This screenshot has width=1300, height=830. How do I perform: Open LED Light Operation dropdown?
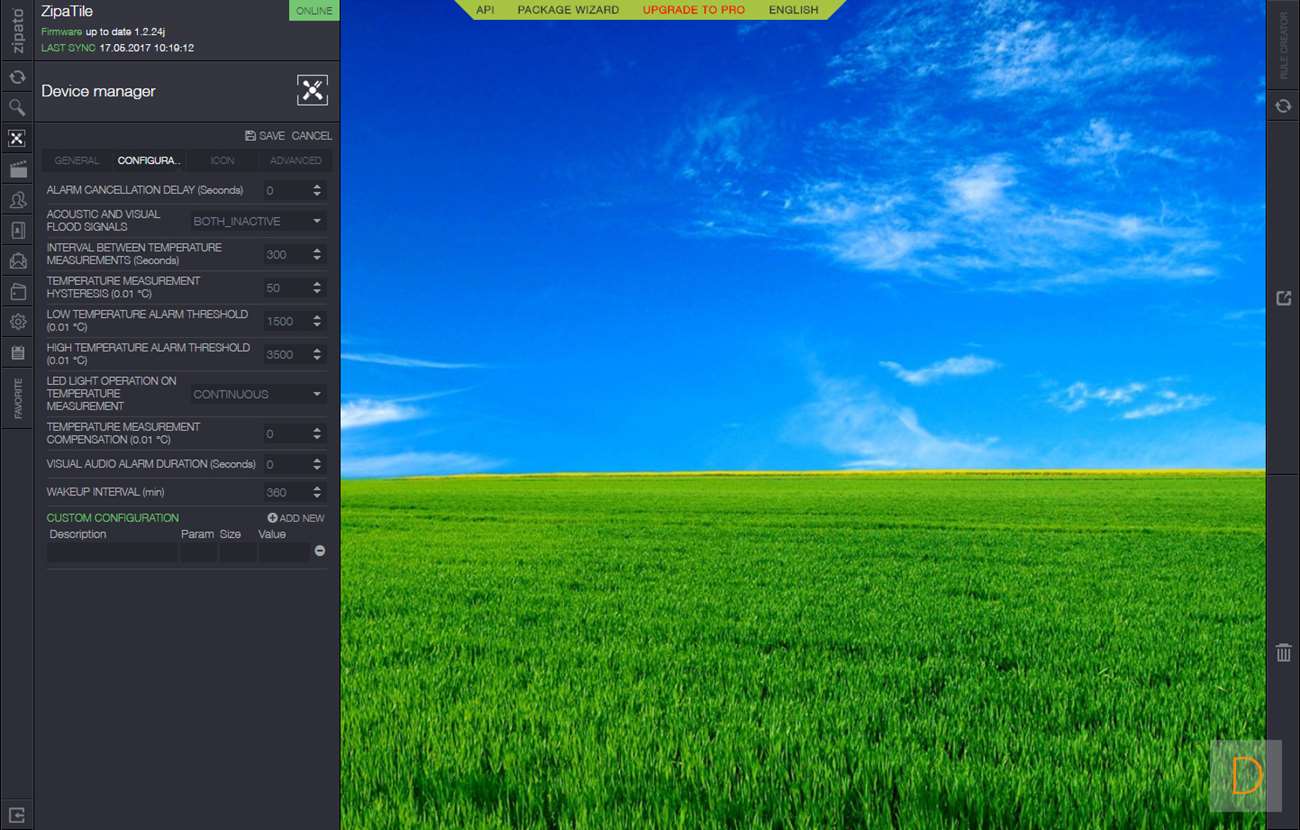pyautogui.click(x=258, y=394)
